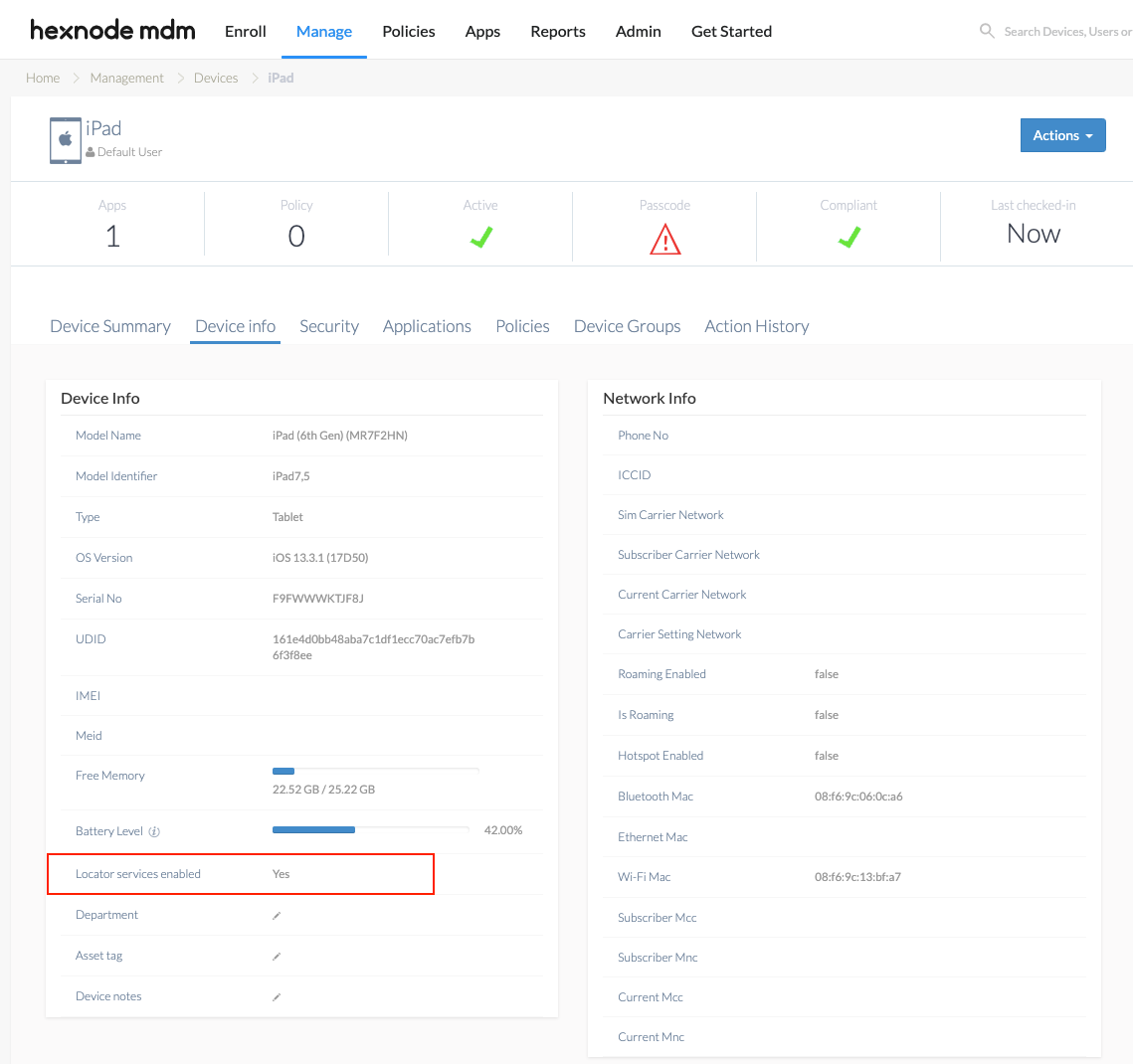The width and height of the screenshot is (1133, 1064).
Task: Click the Active green checkmark
Action: [x=481, y=237]
